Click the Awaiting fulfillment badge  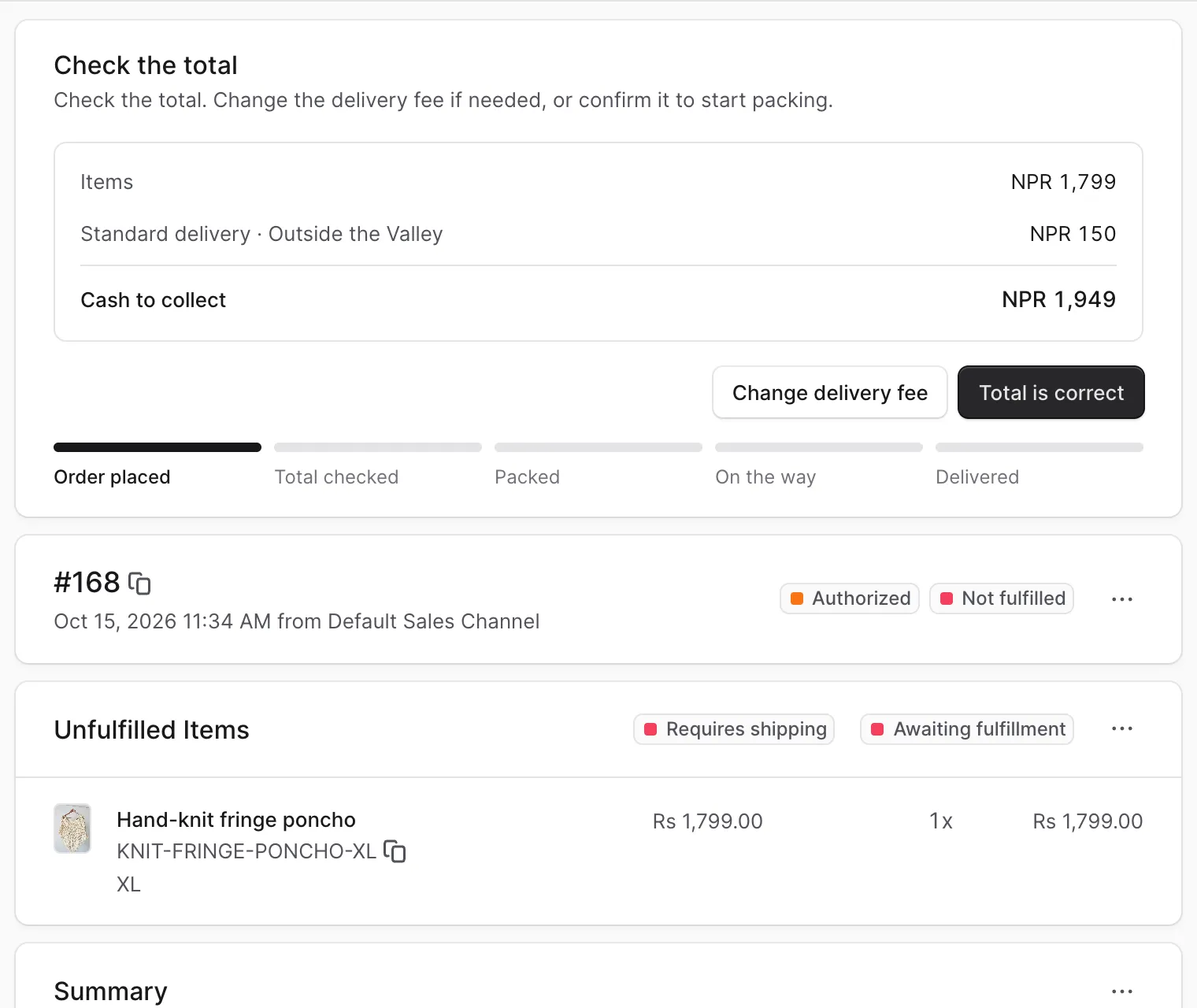coord(967,729)
